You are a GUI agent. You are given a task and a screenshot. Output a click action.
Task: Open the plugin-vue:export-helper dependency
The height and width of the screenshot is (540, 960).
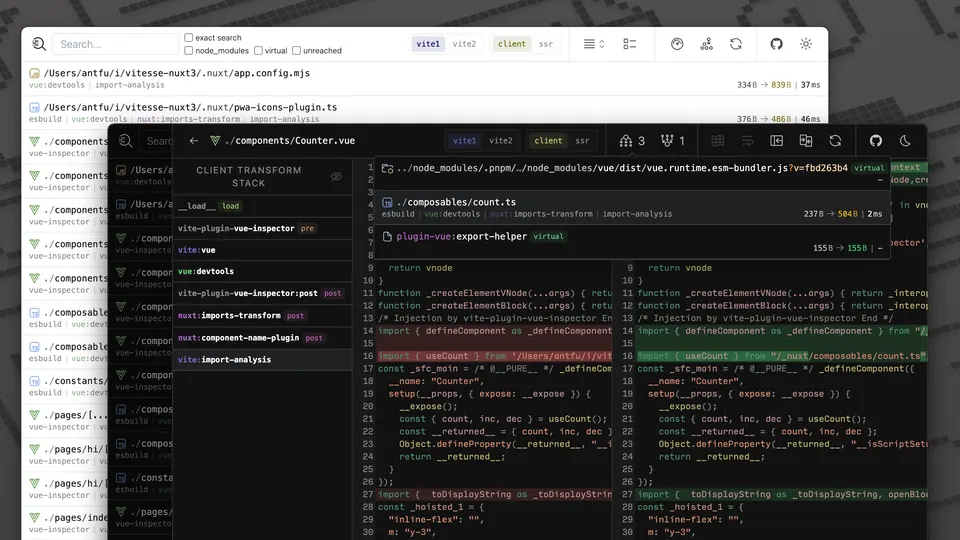pos(632,242)
